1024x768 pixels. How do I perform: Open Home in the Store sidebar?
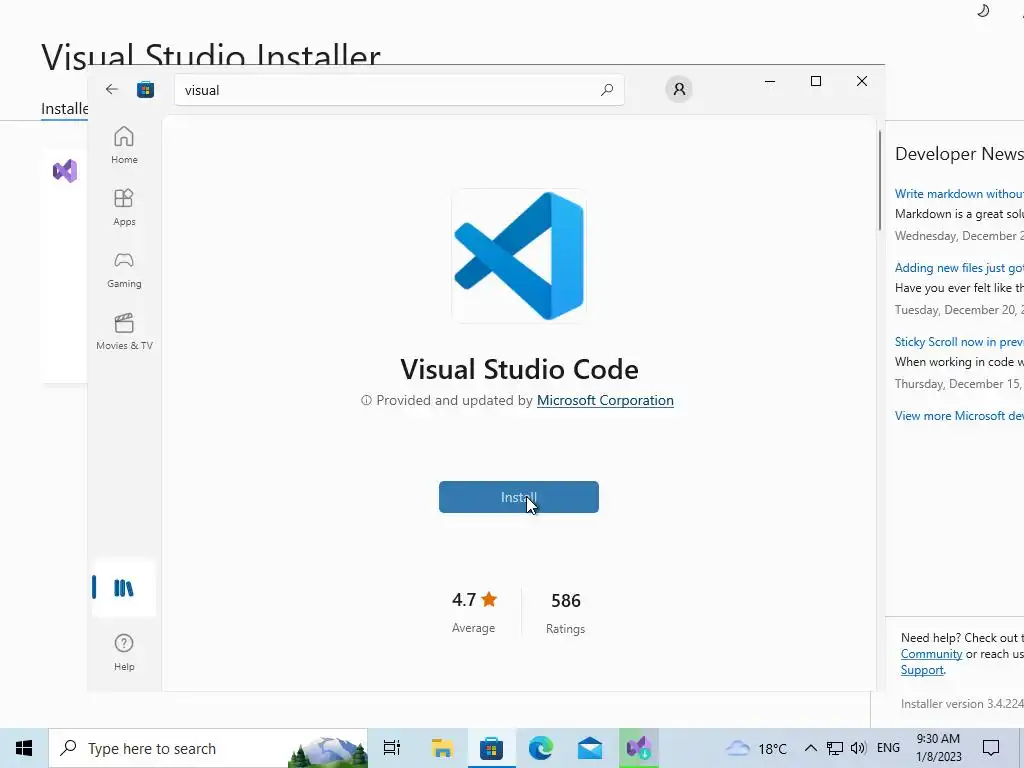point(124,145)
